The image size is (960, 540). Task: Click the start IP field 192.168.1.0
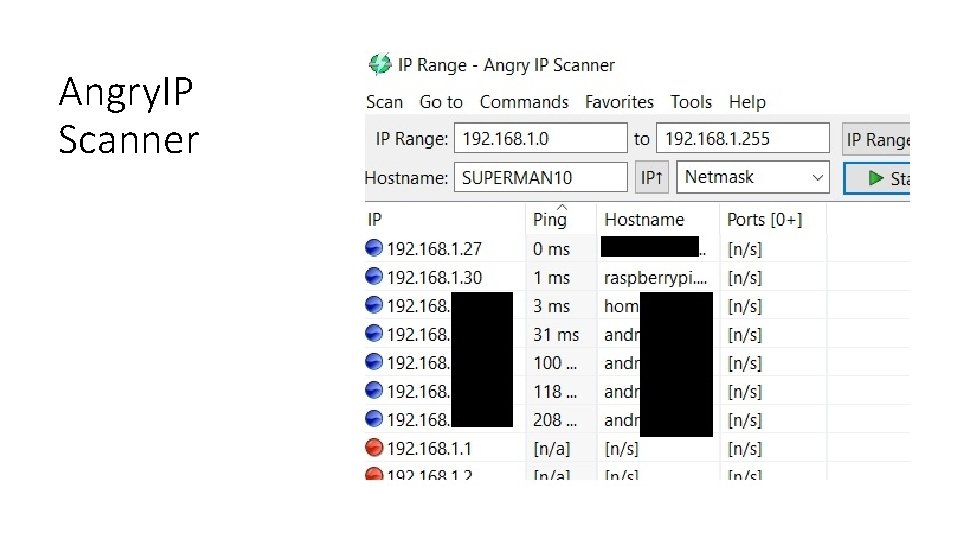(541, 138)
